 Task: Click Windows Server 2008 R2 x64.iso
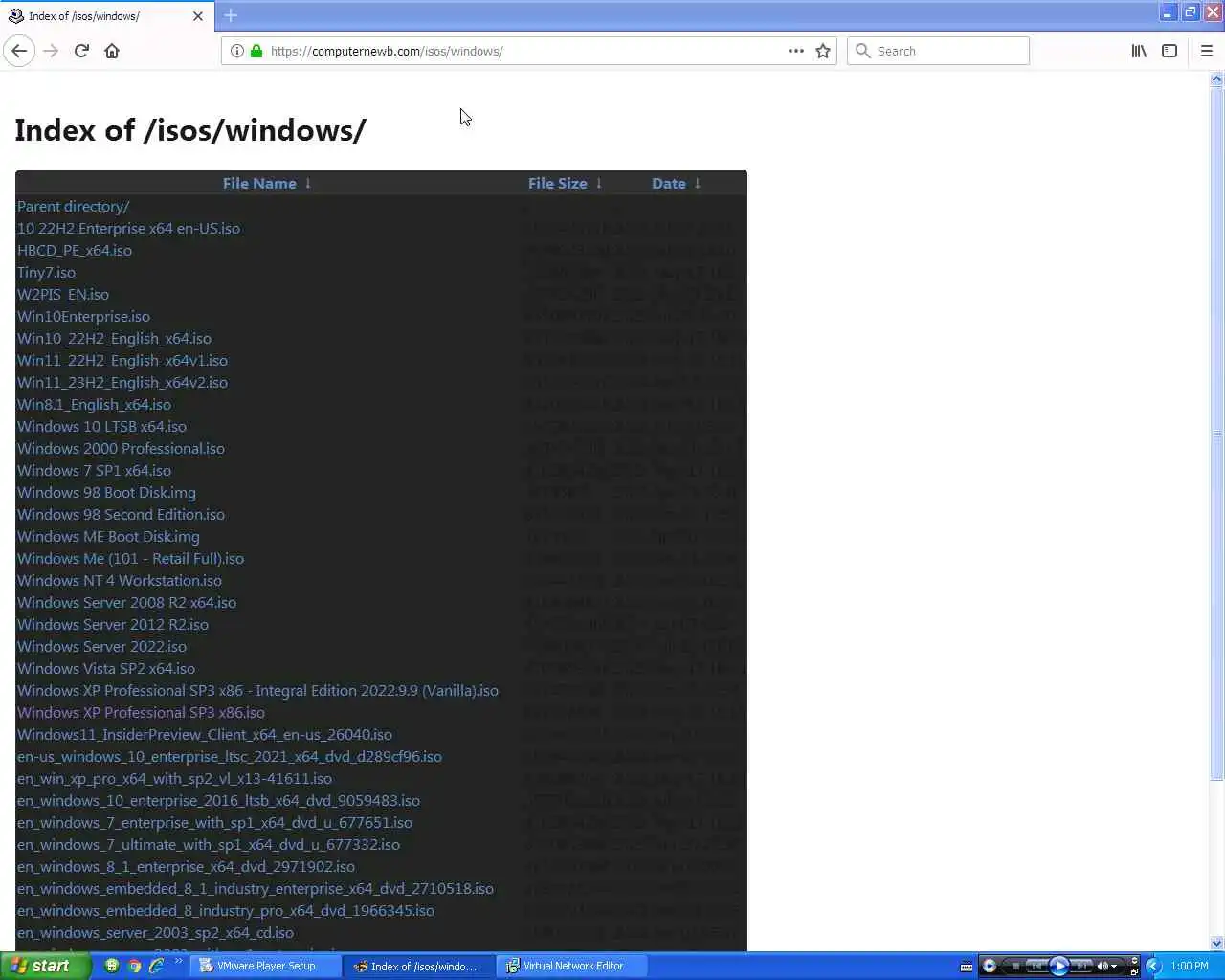point(126,602)
